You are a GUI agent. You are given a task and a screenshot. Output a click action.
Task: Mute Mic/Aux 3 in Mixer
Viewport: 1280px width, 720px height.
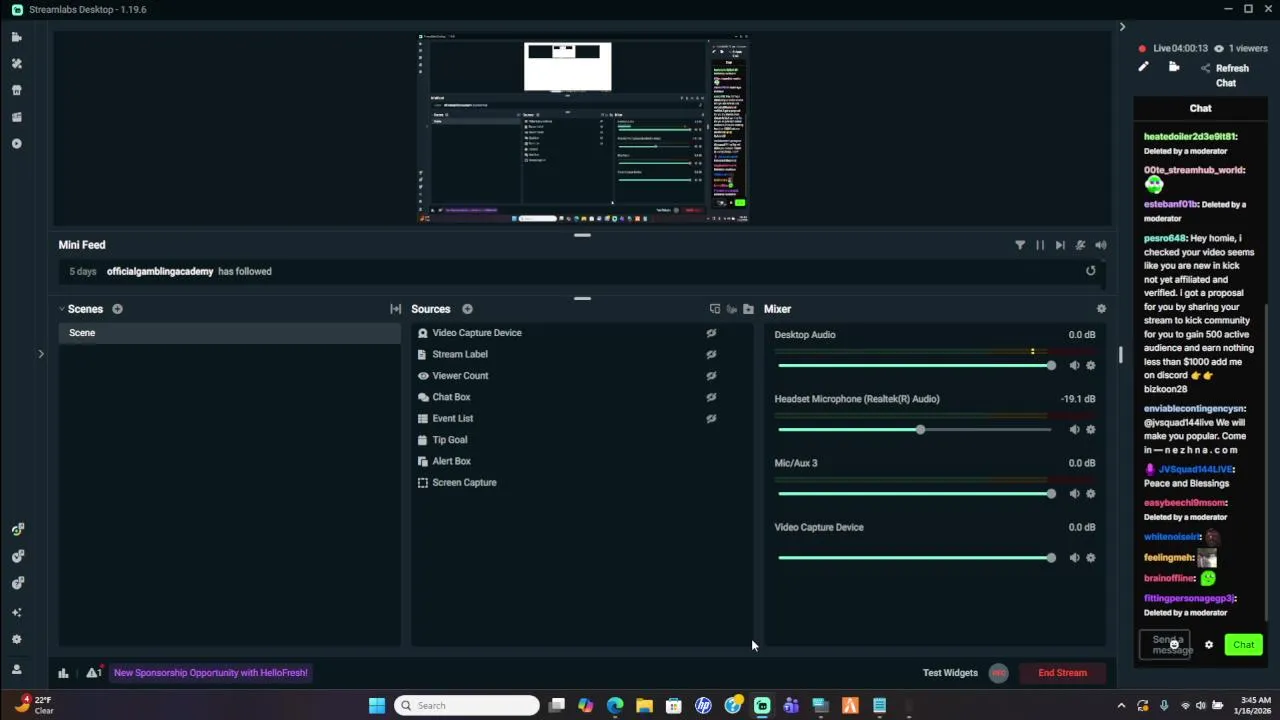coord(1074,494)
